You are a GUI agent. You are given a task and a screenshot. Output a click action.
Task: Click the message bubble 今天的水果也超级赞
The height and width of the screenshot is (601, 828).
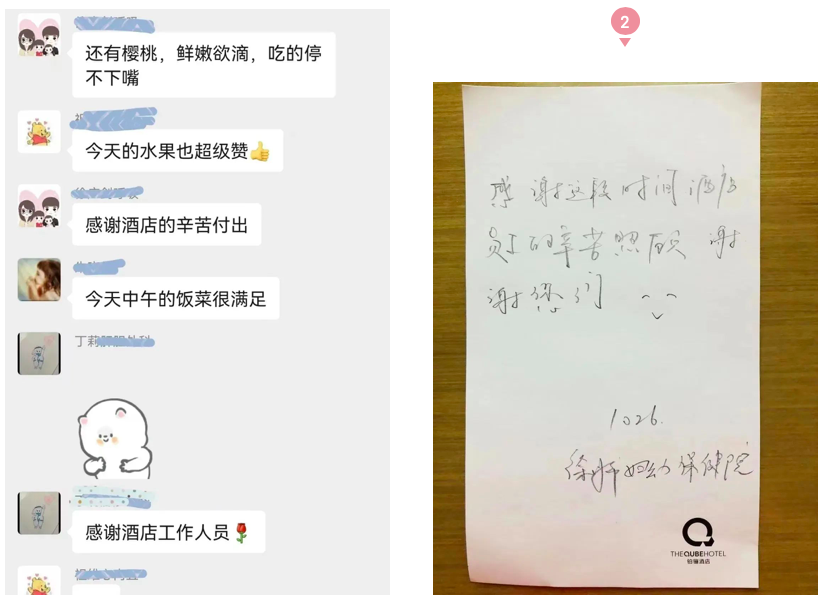178,151
